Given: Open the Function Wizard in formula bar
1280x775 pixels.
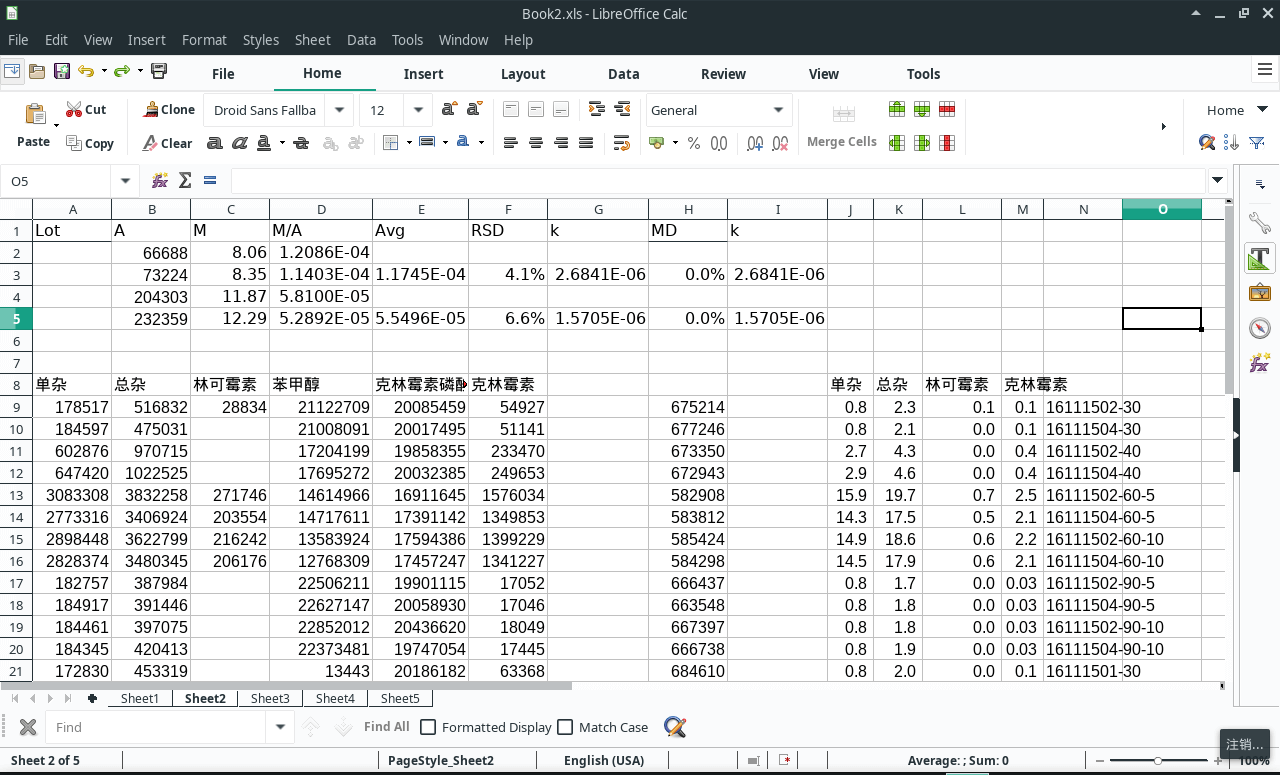Looking at the screenshot, I should click(160, 181).
